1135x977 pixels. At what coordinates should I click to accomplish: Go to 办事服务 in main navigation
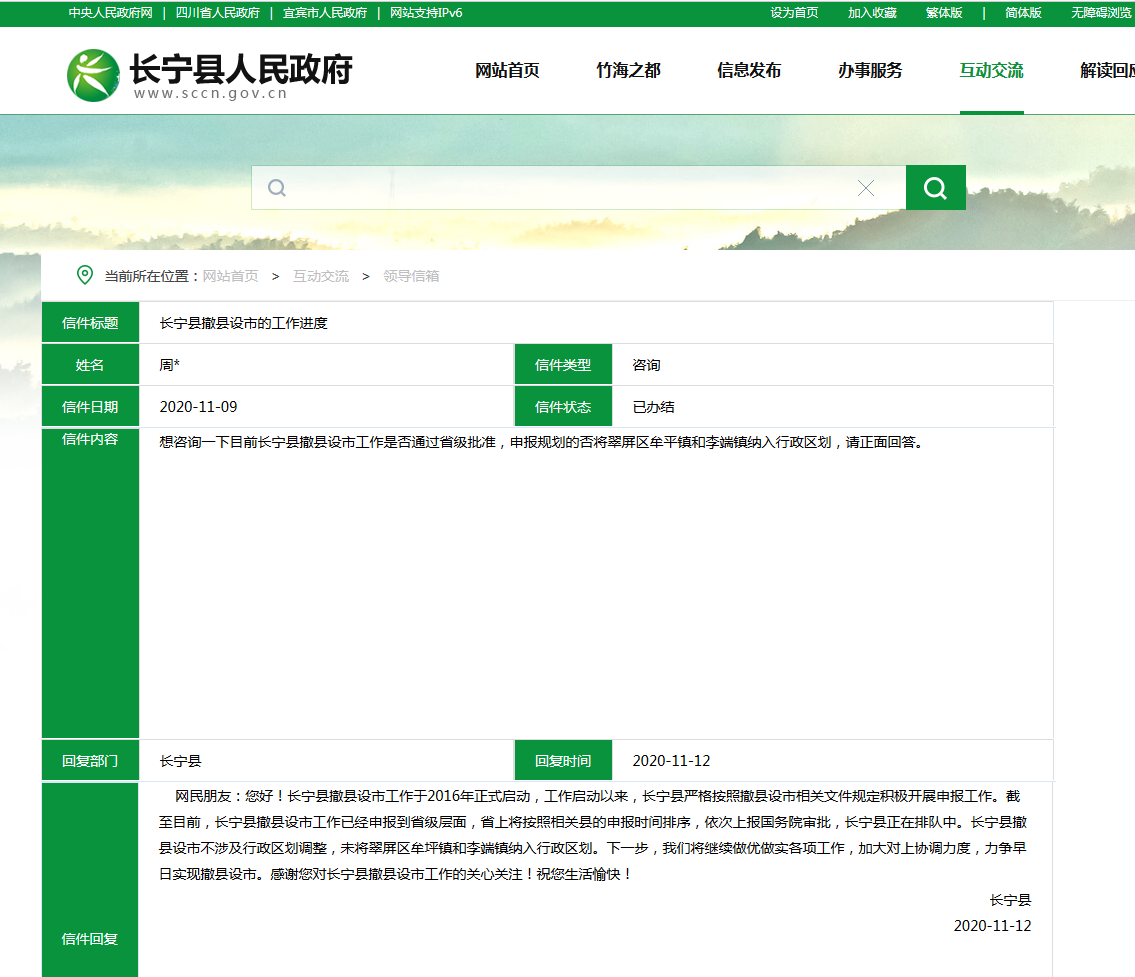click(x=870, y=70)
